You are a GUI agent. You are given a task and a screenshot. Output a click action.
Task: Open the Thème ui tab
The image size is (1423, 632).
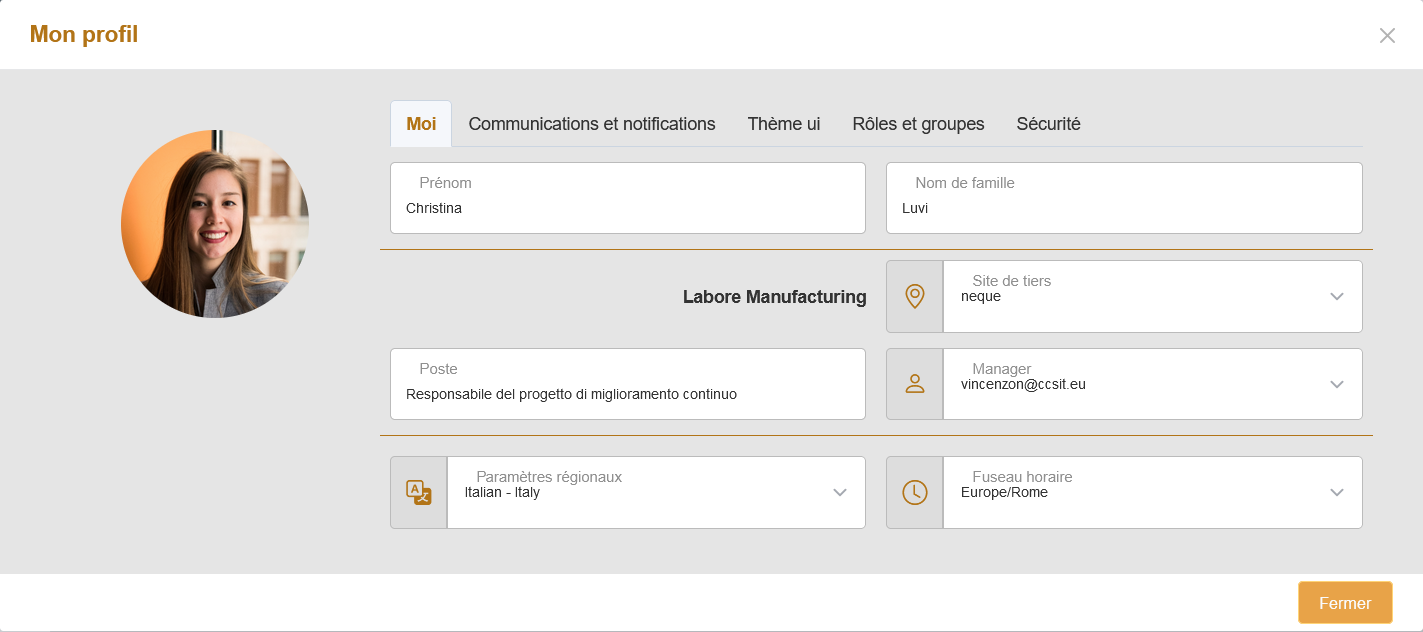[784, 124]
